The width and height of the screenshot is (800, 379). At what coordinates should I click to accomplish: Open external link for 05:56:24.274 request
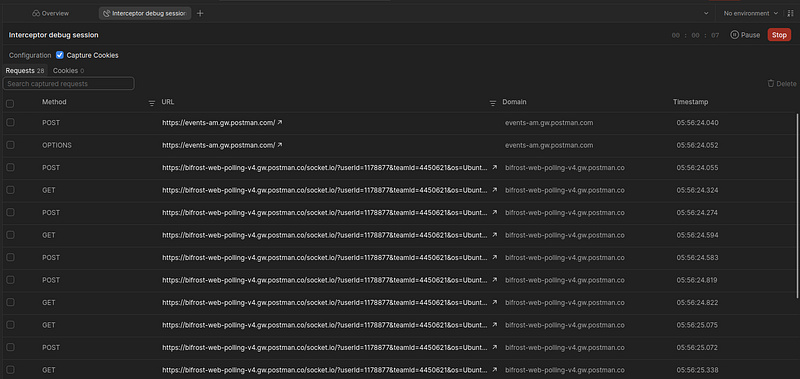pos(494,212)
